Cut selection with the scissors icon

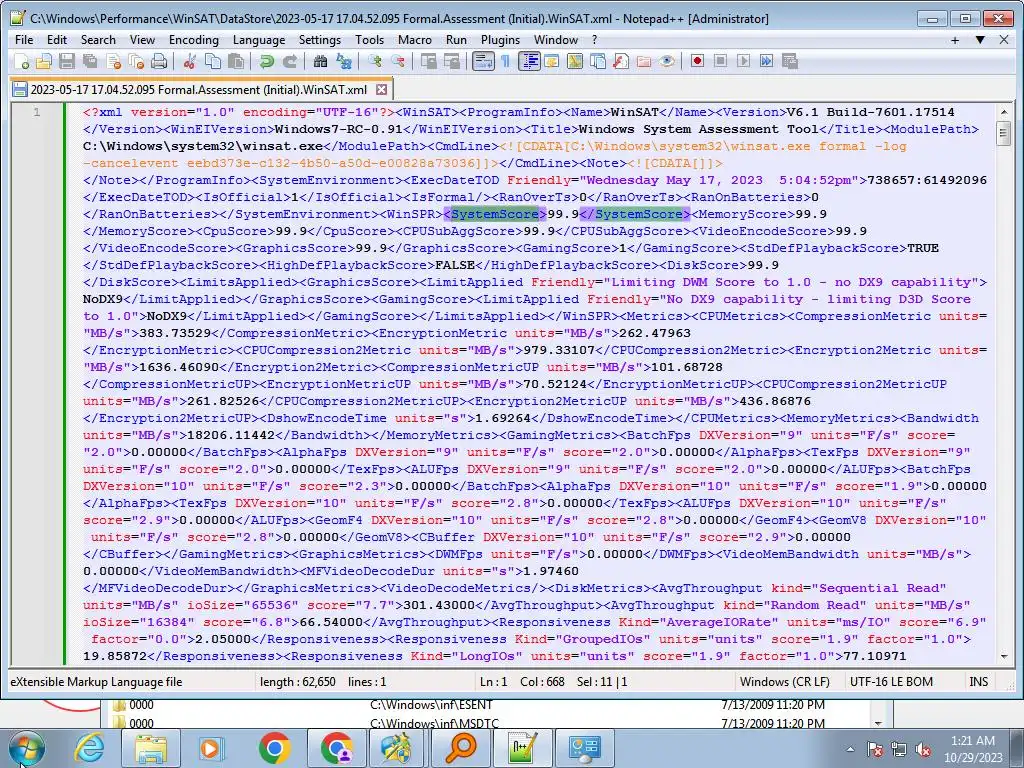click(190, 61)
